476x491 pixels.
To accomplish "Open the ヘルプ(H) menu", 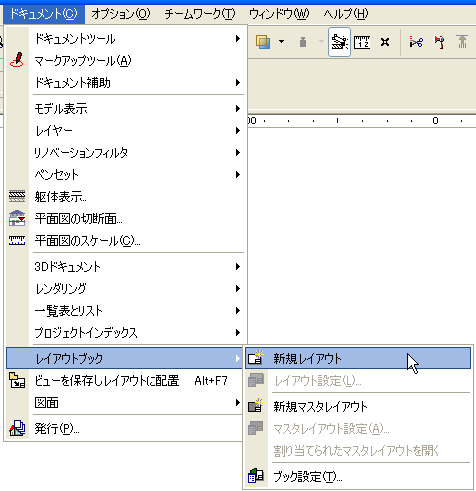I will (346, 14).
